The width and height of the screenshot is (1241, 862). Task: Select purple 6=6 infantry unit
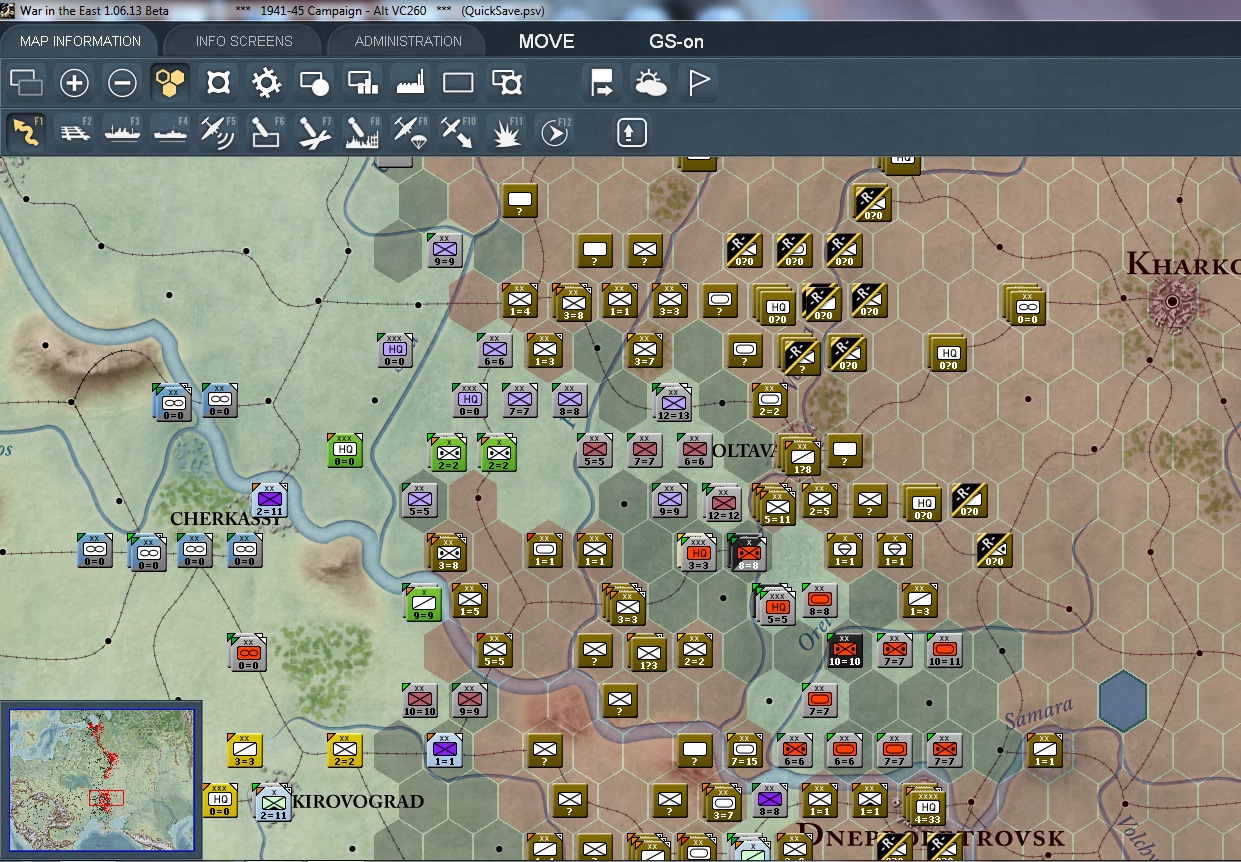pos(494,349)
